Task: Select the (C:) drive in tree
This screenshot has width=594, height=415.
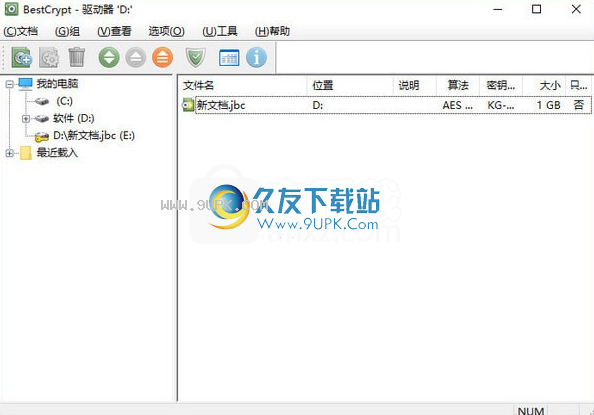Action: (x=64, y=101)
